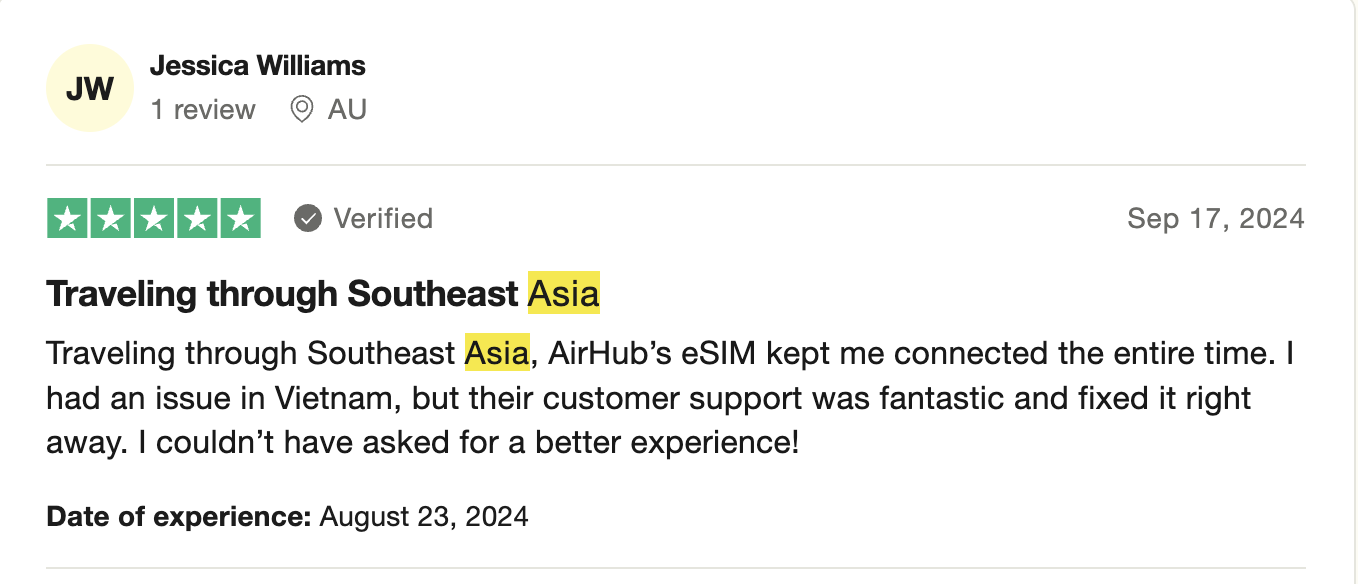Click the second green rating star
Screen dimensions: 1358x584
(x=110, y=219)
